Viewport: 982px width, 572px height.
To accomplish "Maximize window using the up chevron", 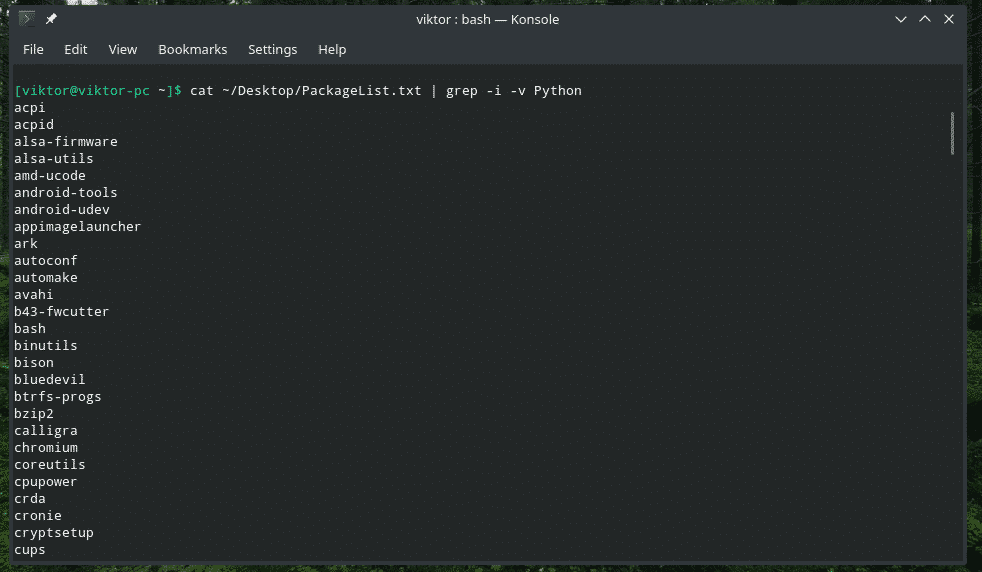I will click(x=924, y=19).
